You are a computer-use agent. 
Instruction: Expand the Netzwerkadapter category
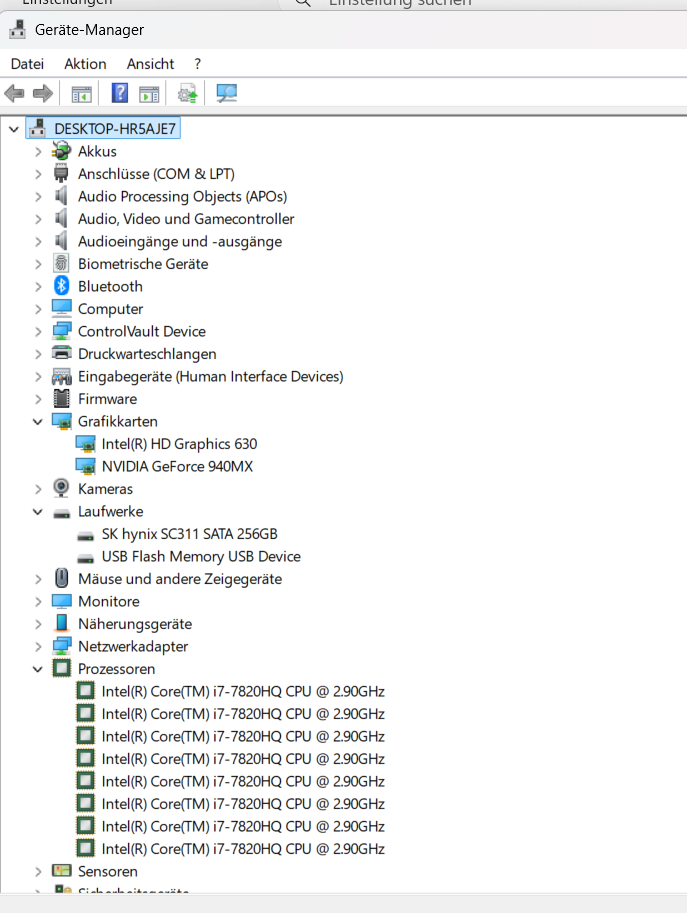point(38,646)
